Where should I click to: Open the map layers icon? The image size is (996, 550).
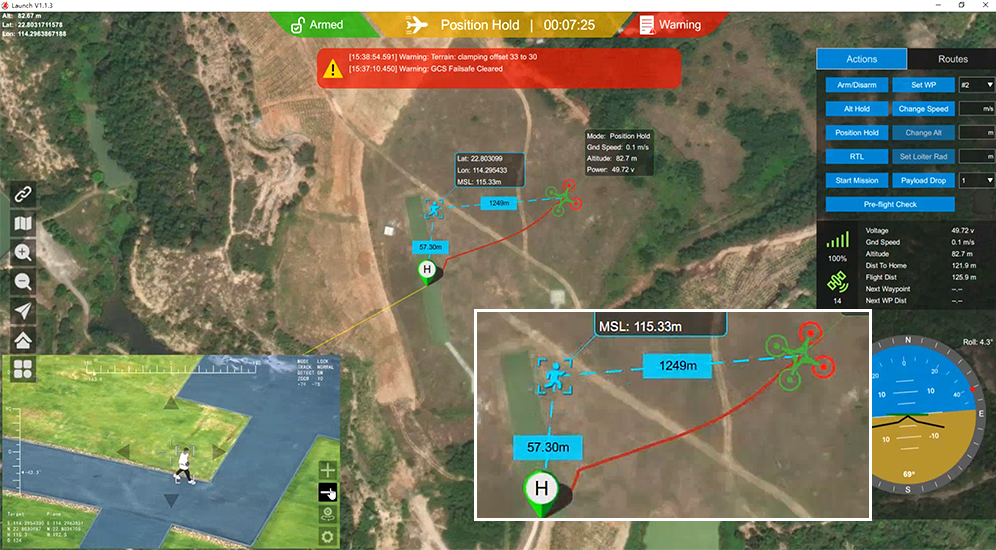point(24,224)
